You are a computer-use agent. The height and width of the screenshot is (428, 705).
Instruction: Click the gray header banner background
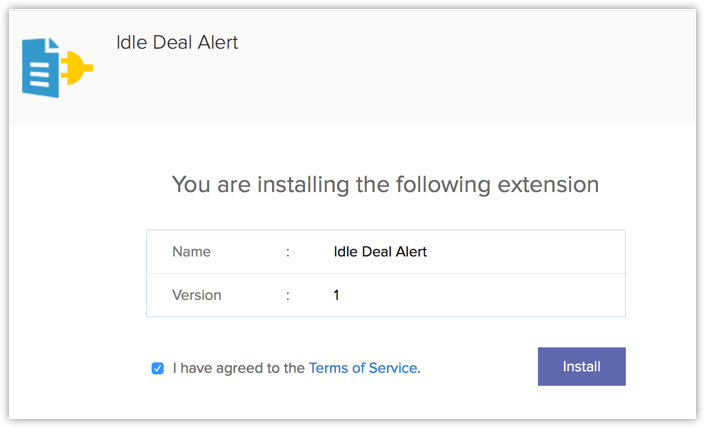coord(450,70)
